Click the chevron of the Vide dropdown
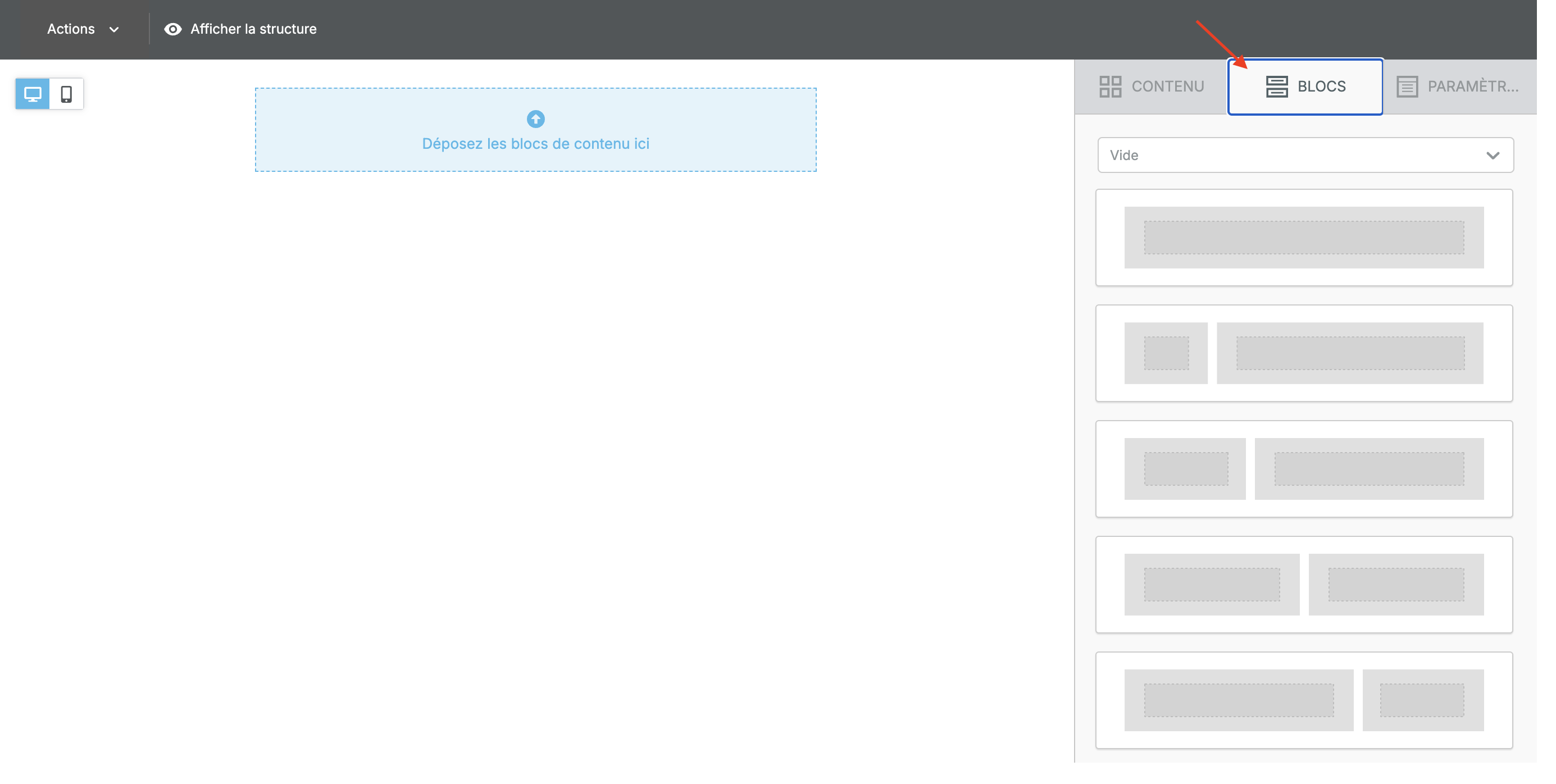This screenshot has width=1556, height=784. coord(1493,155)
